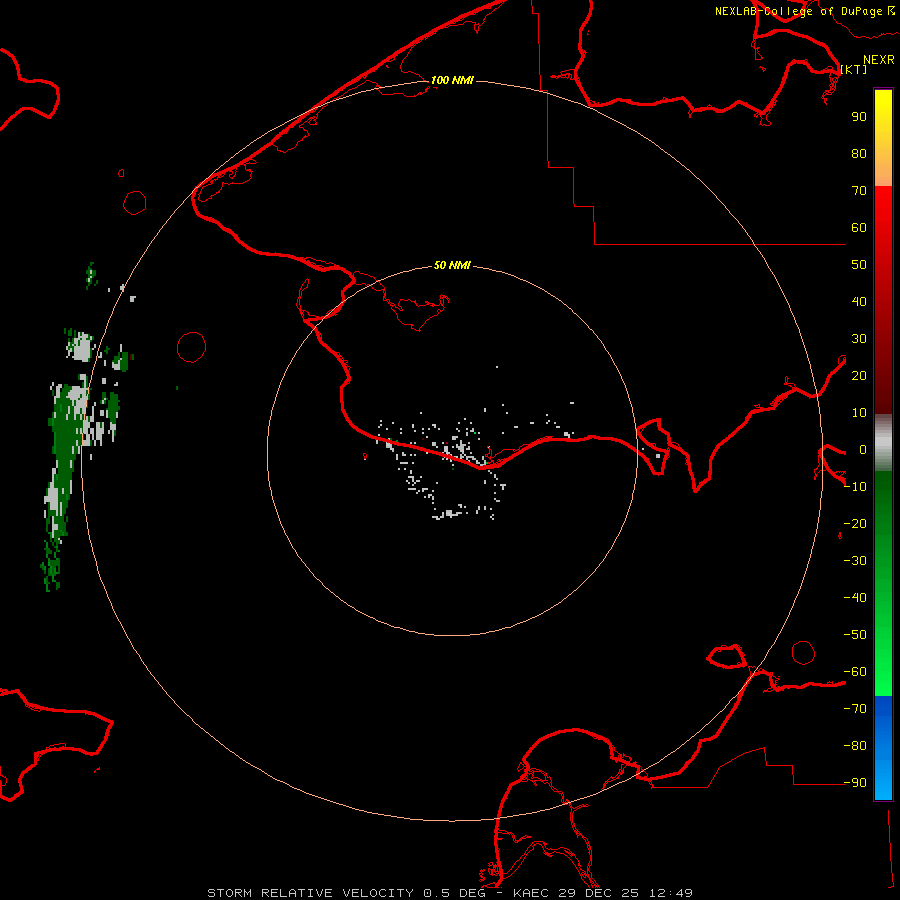Image resolution: width=900 pixels, height=900 pixels.
Task: Click the -50 value on velocity scale
Action: pos(855,635)
